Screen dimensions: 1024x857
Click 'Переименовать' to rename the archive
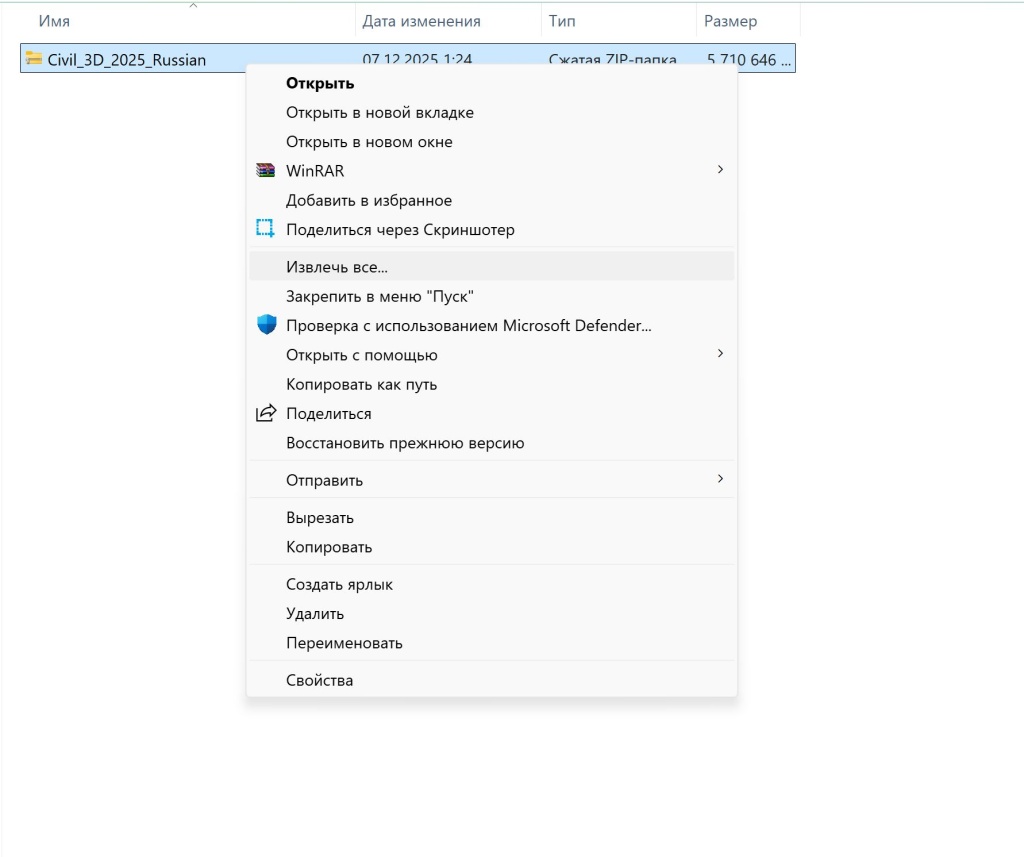346,642
